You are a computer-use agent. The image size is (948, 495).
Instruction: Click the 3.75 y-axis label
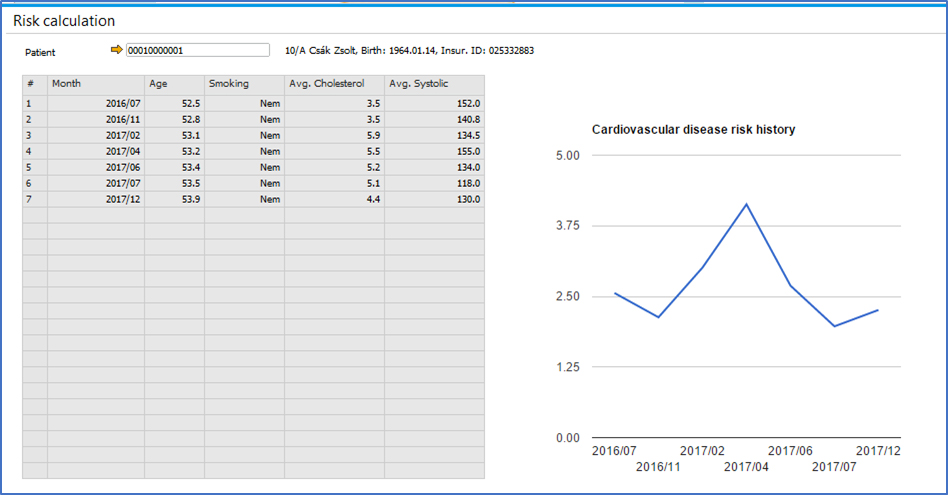pyautogui.click(x=568, y=225)
